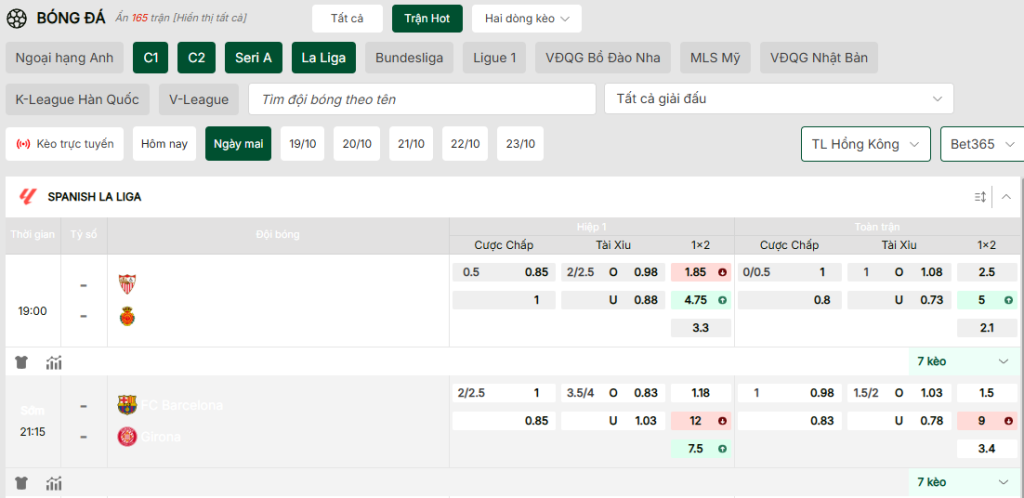Enable the Bundesliga league filter

coord(409,58)
